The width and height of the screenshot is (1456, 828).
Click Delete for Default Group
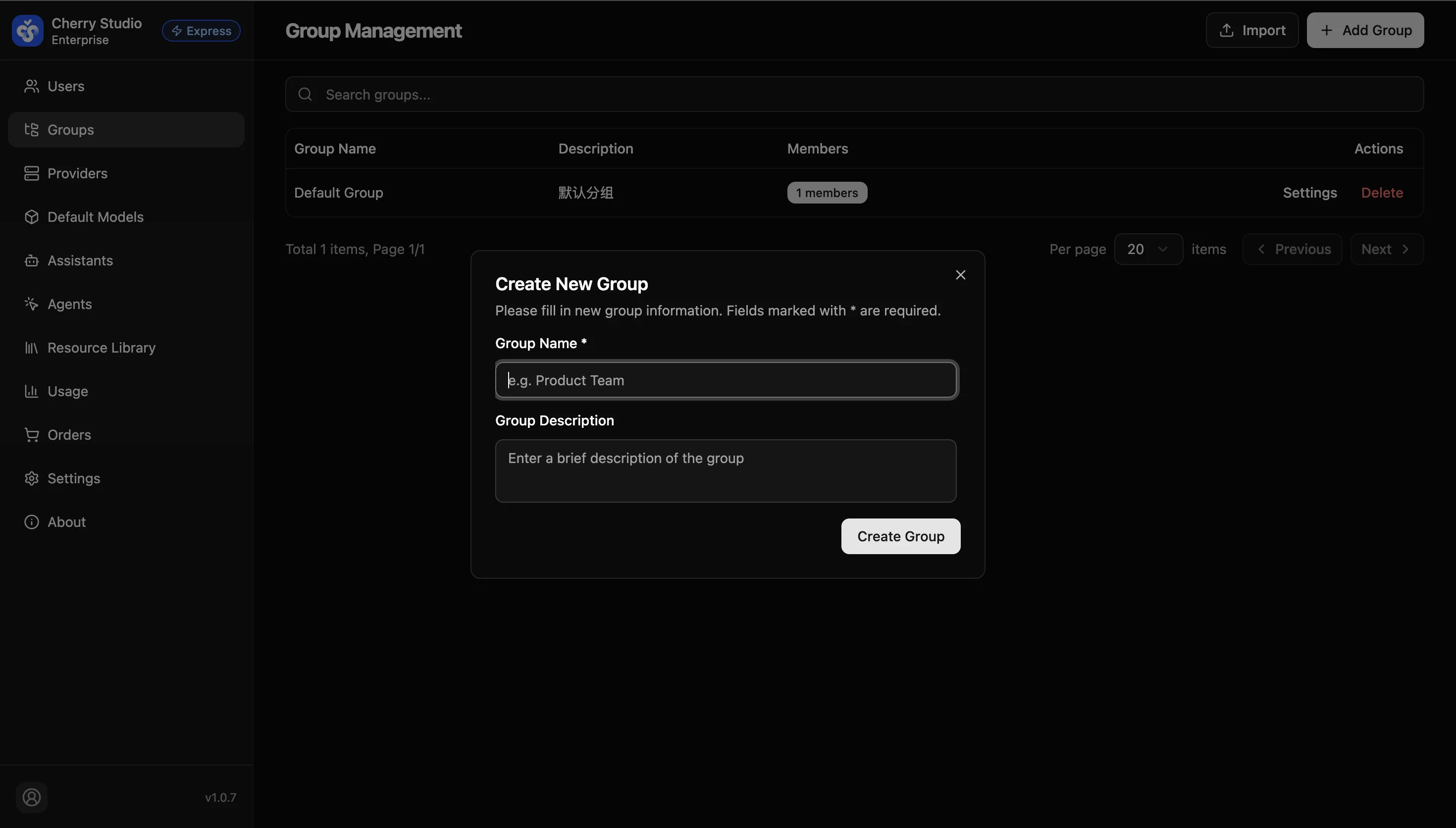coord(1382,193)
